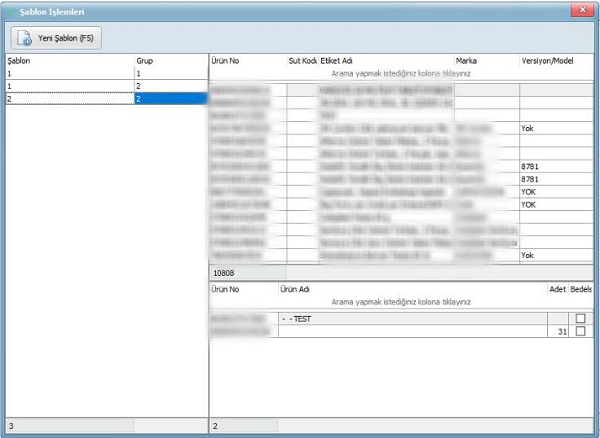
Task: Click the Grup column header
Action: pyautogui.click(x=168, y=61)
